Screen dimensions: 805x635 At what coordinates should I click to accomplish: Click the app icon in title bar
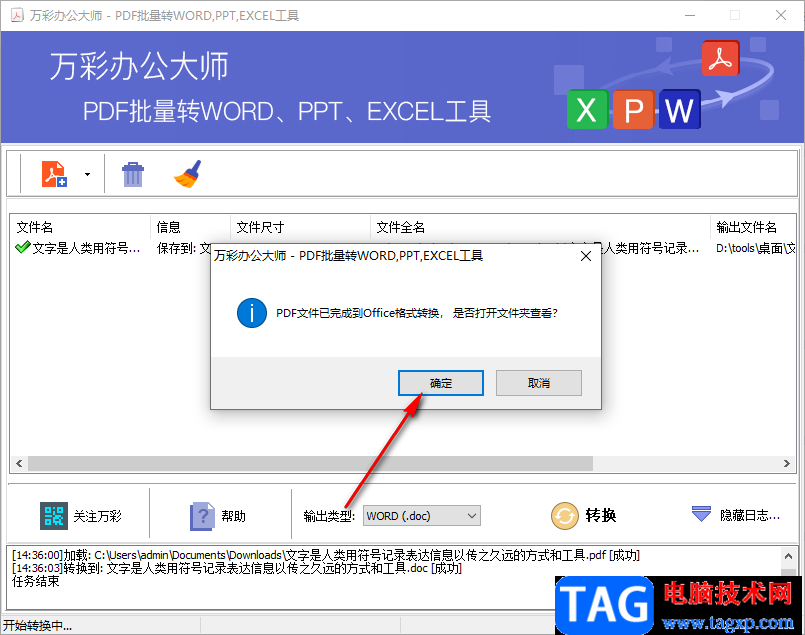click(x=17, y=15)
